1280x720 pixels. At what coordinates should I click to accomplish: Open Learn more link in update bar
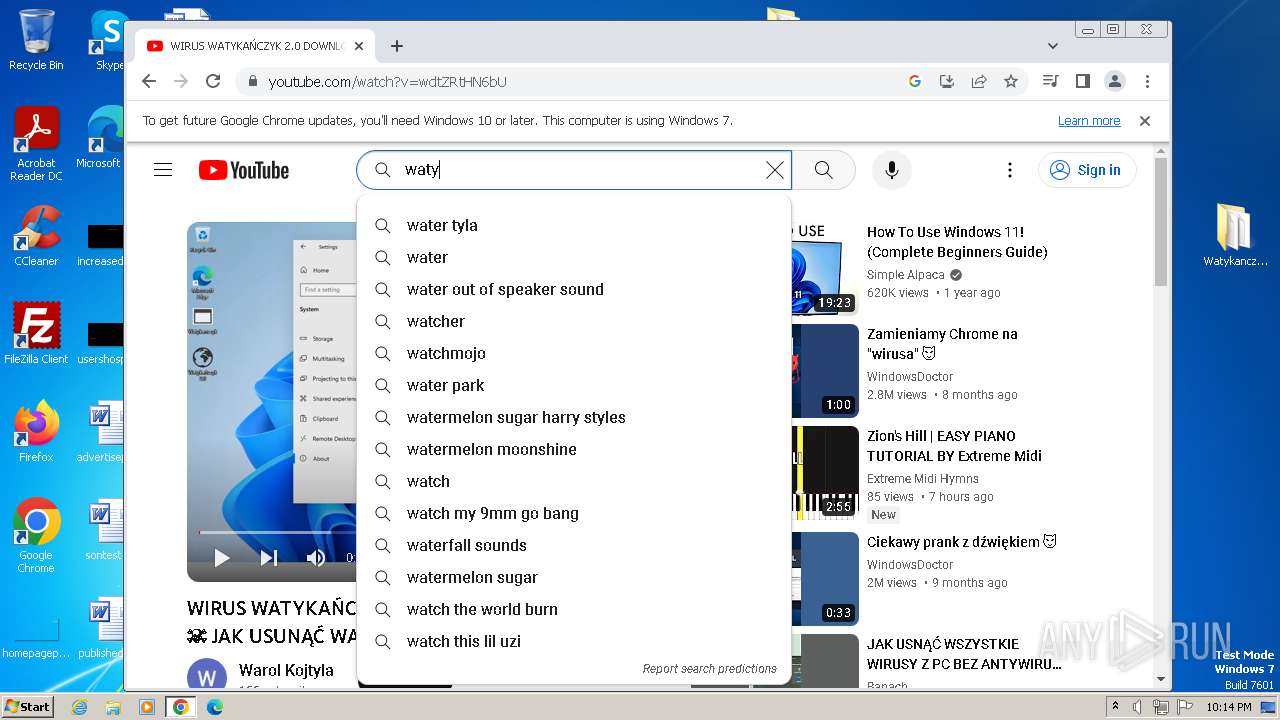pos(1089,121)
